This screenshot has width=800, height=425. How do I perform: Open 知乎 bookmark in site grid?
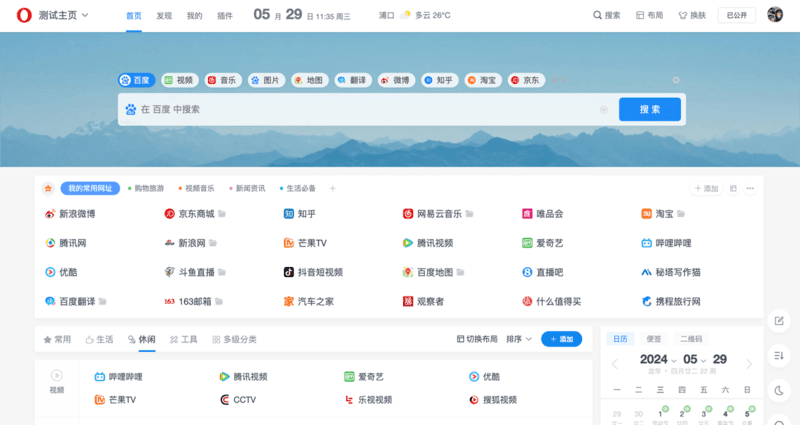[x=300, y=214]
